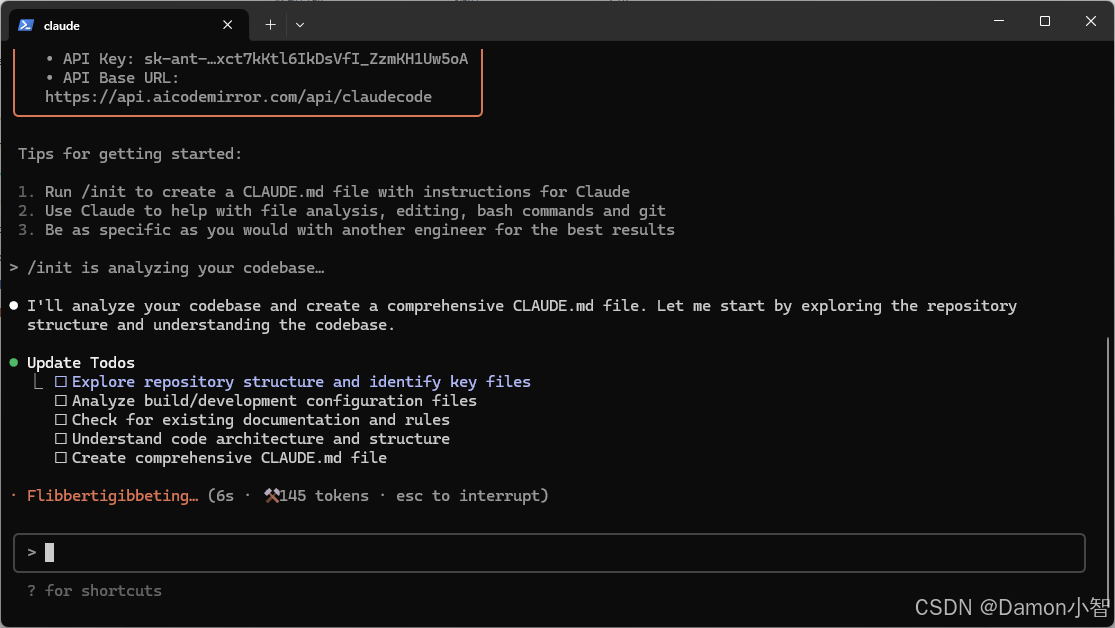Screen dimensions: 1115x628
Task: Close the claude terminal tab
Action: 228,25
